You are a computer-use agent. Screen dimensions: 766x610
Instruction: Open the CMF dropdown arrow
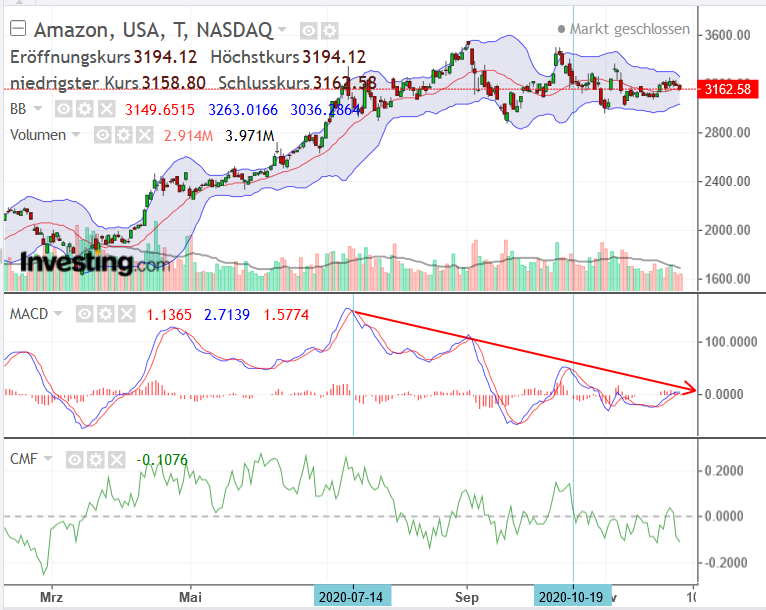48,458
